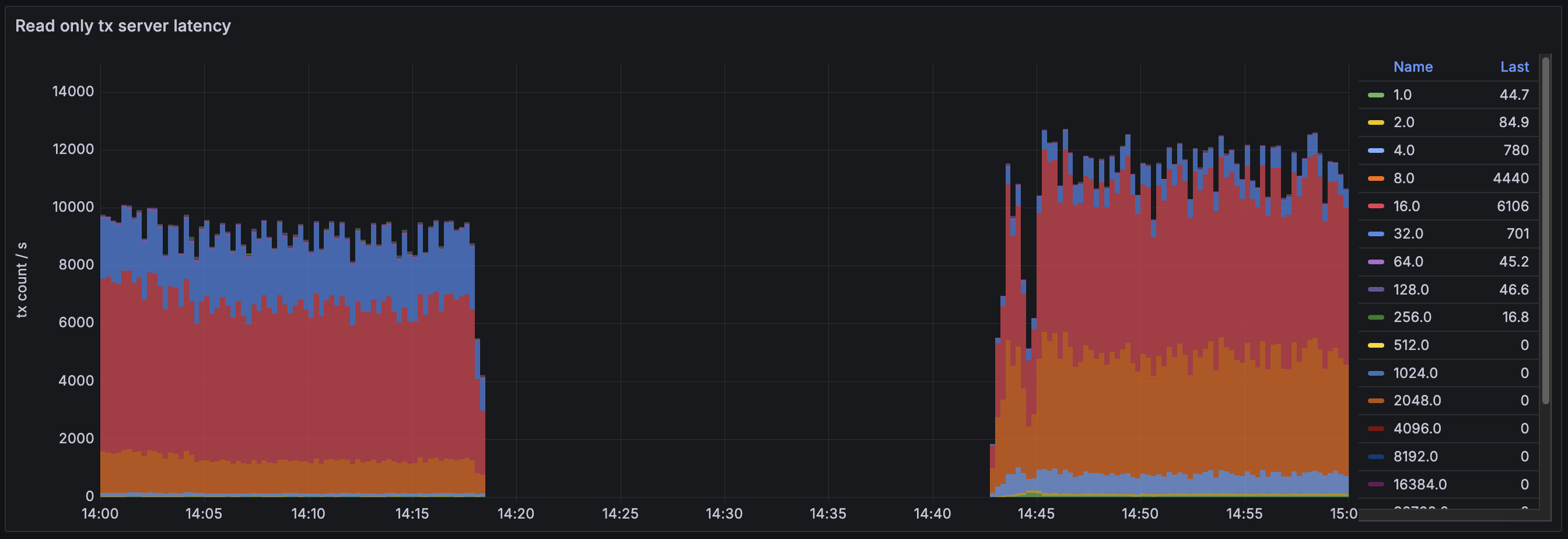
Task: Open the color picker for the 8.0 orange swatch
Action: click(1375, 178)
